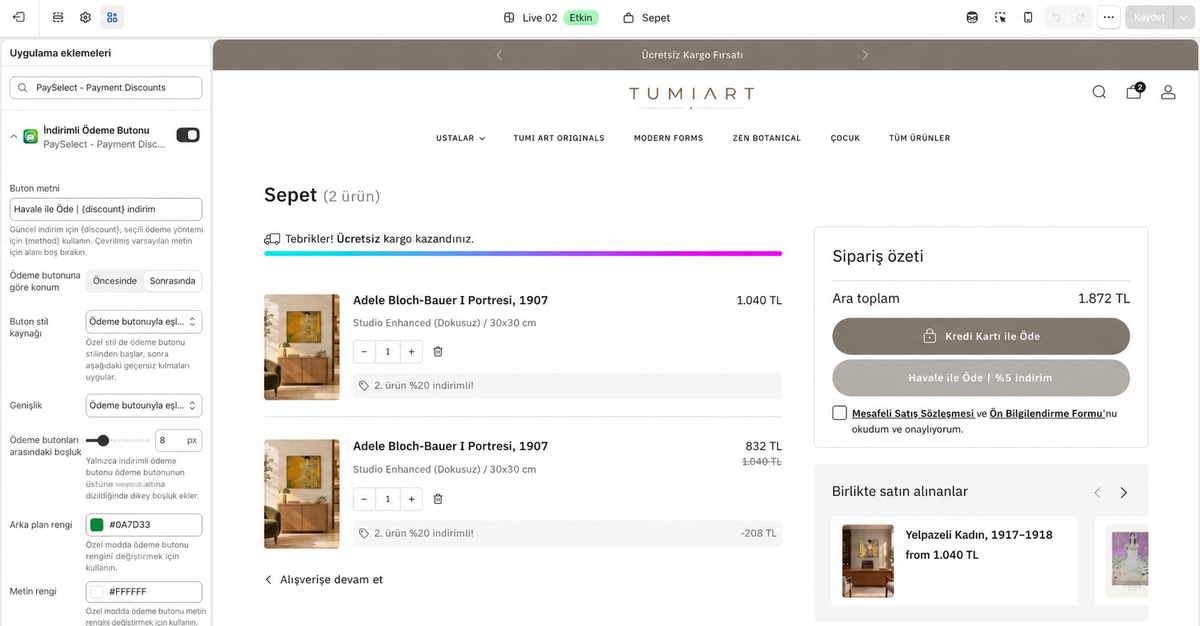
Task: Delete the 832 TL item via trash icon
Action: (x=438, y=498)
